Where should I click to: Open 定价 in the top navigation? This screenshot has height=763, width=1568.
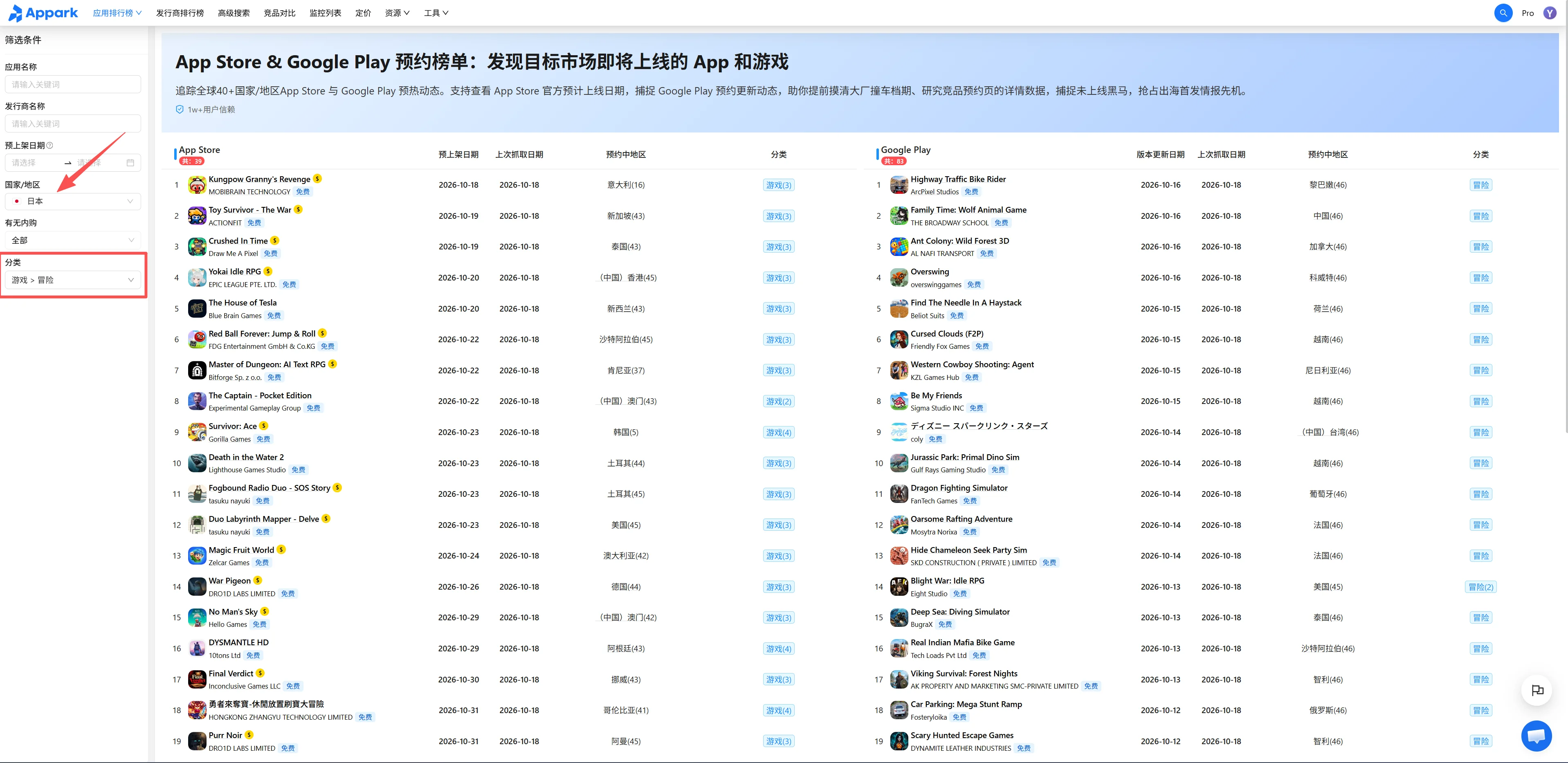coord(363,13)
